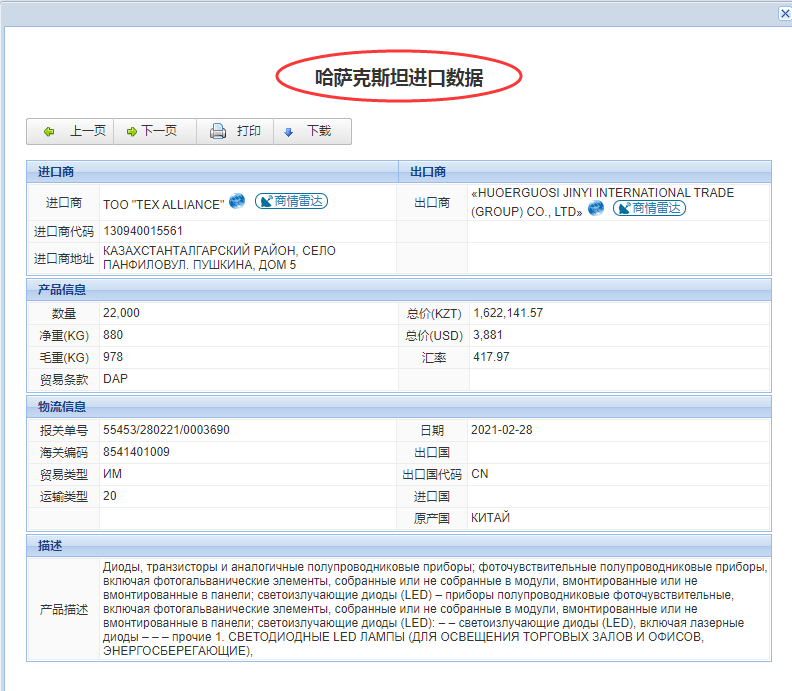Click the 日期 field label

(432, 431)
